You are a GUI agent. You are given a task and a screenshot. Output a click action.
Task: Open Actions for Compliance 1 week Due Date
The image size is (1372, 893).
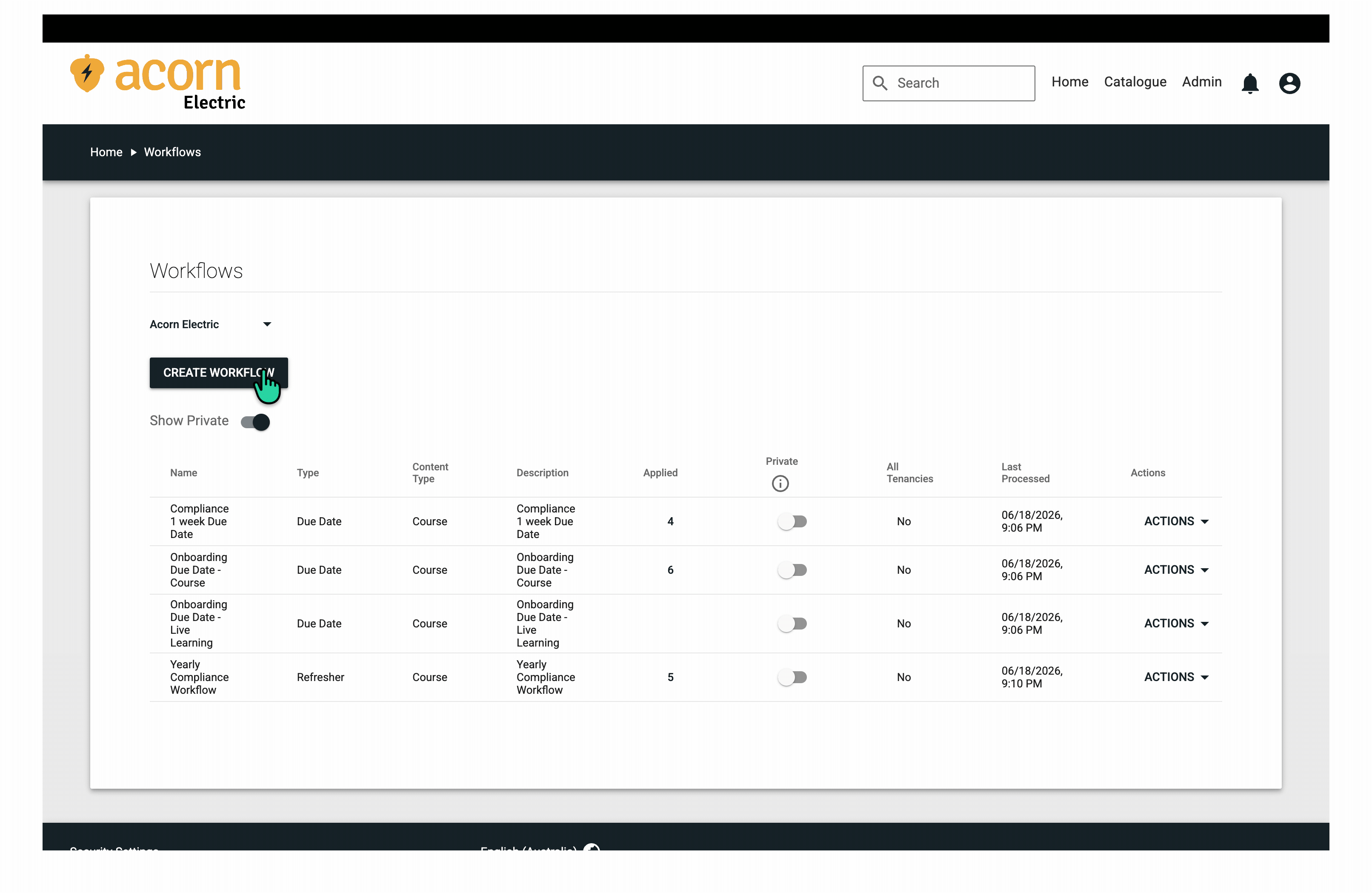click(1176, 521)
